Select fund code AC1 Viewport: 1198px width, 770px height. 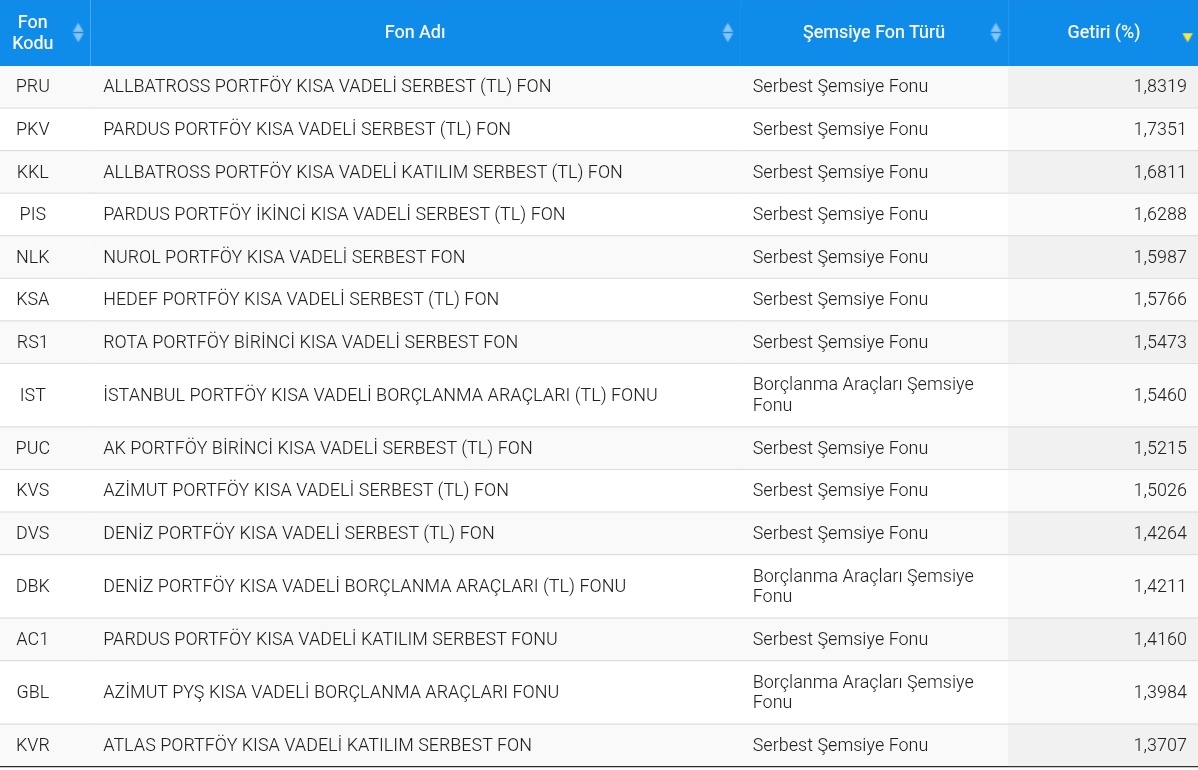point(33,639)
